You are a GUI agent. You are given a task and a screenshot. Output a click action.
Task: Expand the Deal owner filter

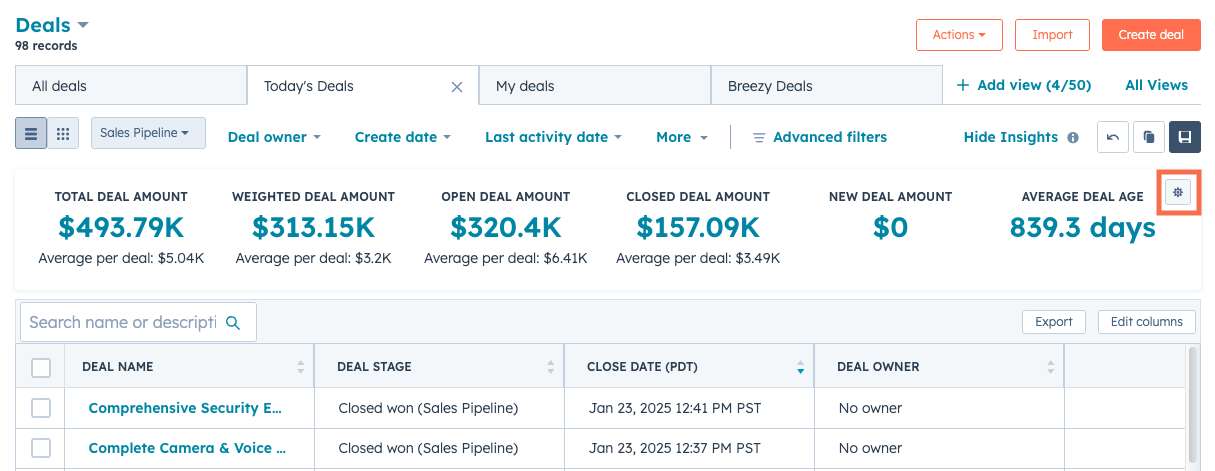click(x=274, y=137)
